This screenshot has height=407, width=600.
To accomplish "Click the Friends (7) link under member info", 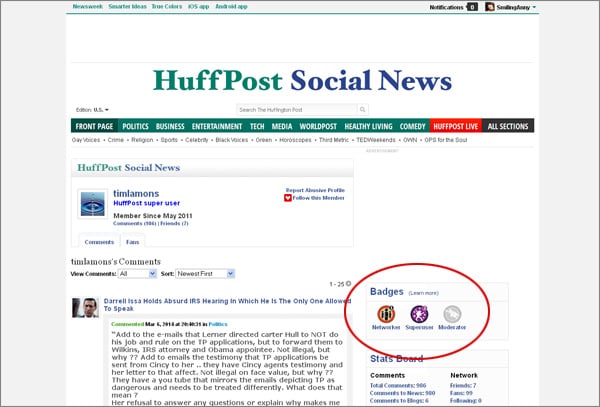I will pos(174,223).
